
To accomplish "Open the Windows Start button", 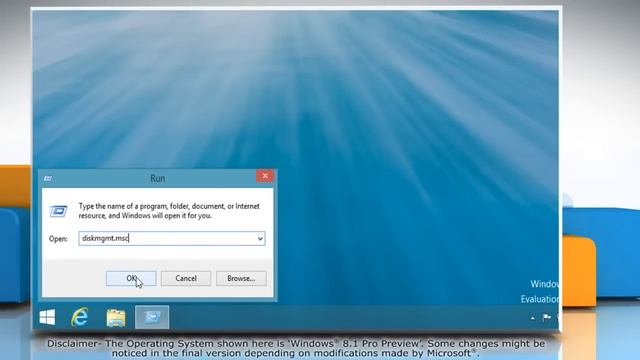I will tap(47, 317).
